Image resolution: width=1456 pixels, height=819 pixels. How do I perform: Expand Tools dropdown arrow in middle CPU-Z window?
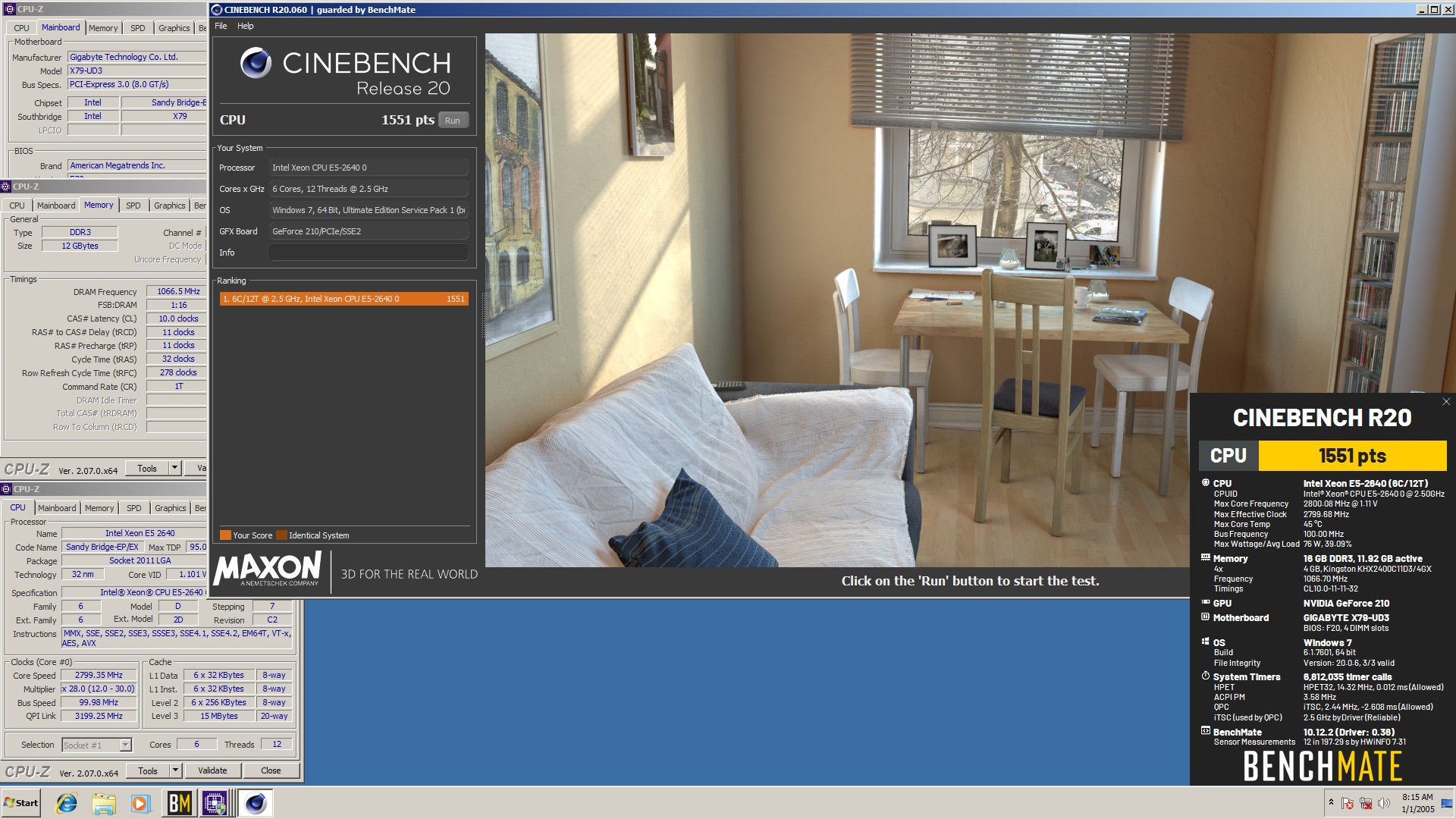click(175, 469)
